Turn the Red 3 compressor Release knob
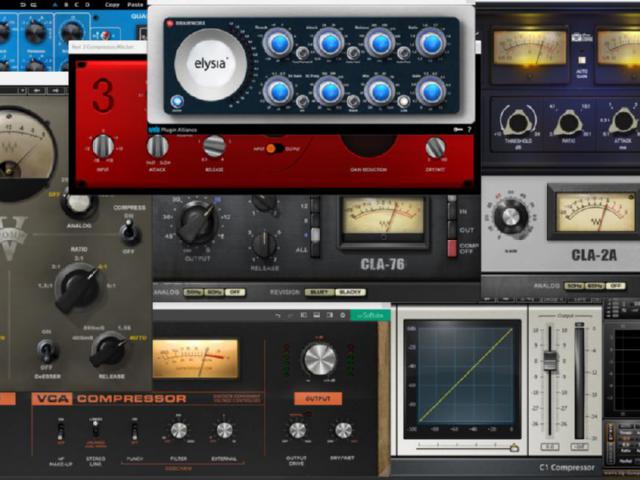Viewport: 640px width, 480px height. (214, 146)
